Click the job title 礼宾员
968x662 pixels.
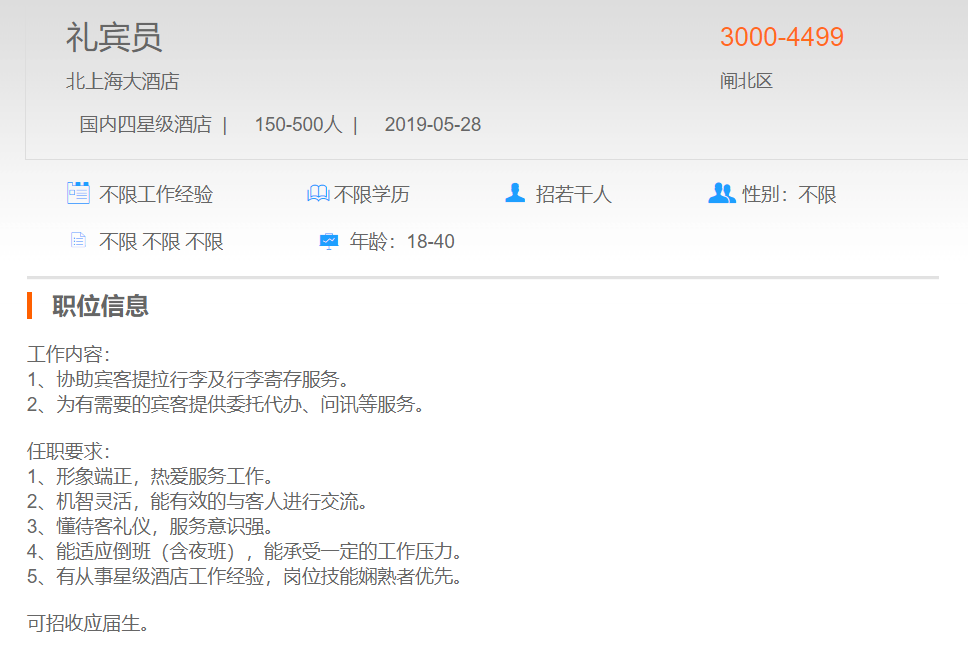pos(114,38)
